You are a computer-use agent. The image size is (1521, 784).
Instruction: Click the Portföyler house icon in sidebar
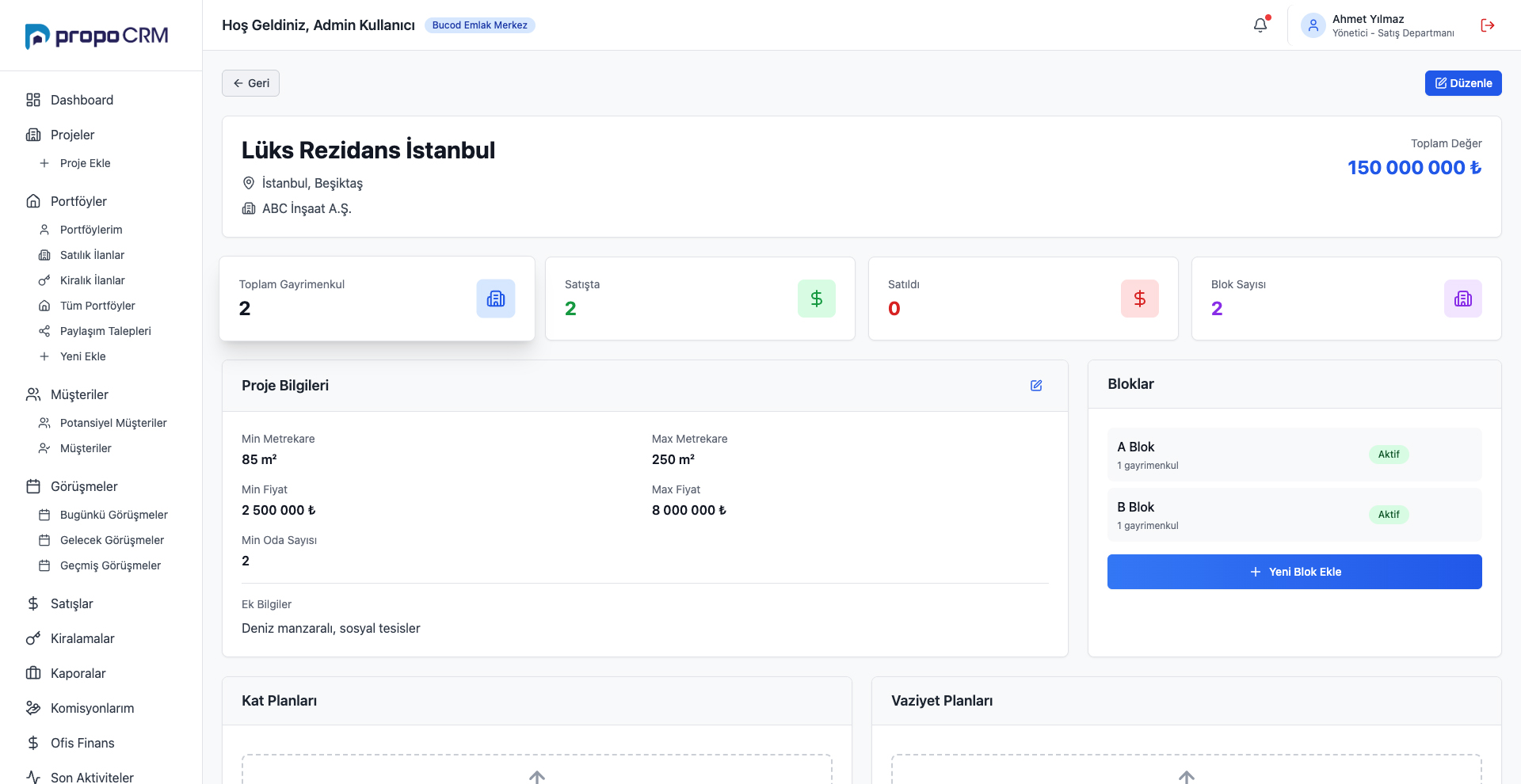point(33,201)
